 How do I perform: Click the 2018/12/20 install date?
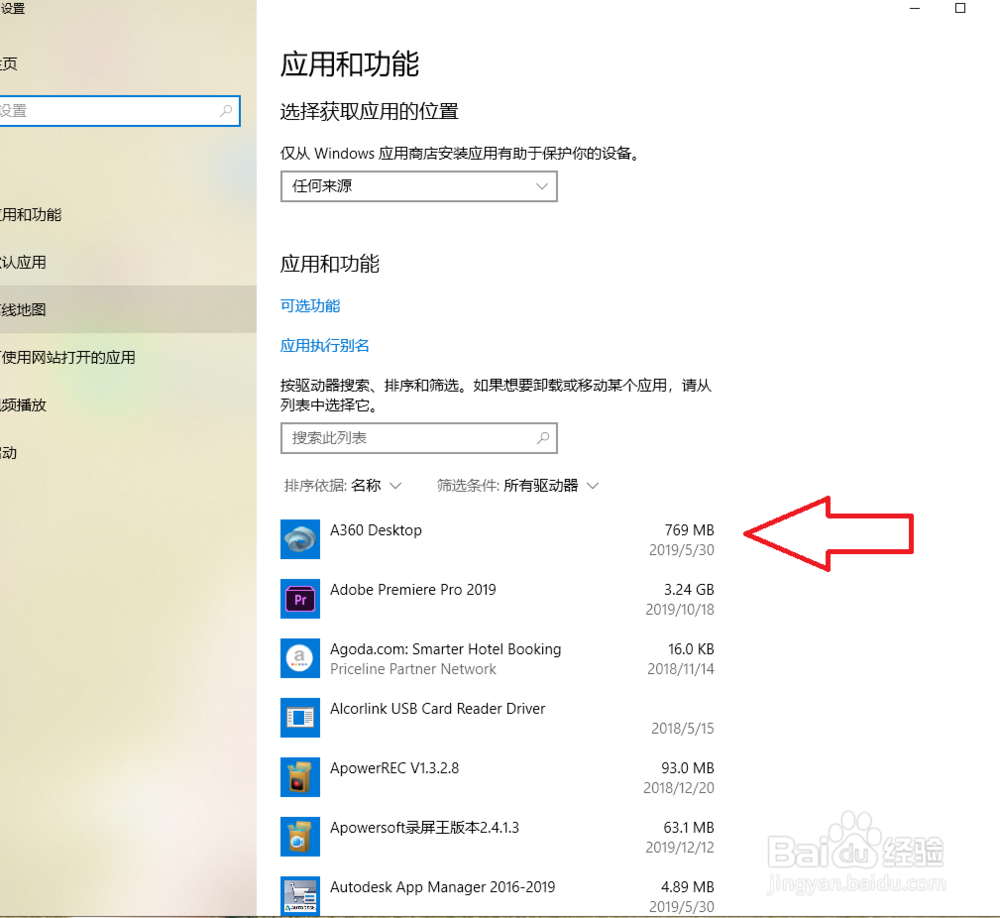point(679,788)
